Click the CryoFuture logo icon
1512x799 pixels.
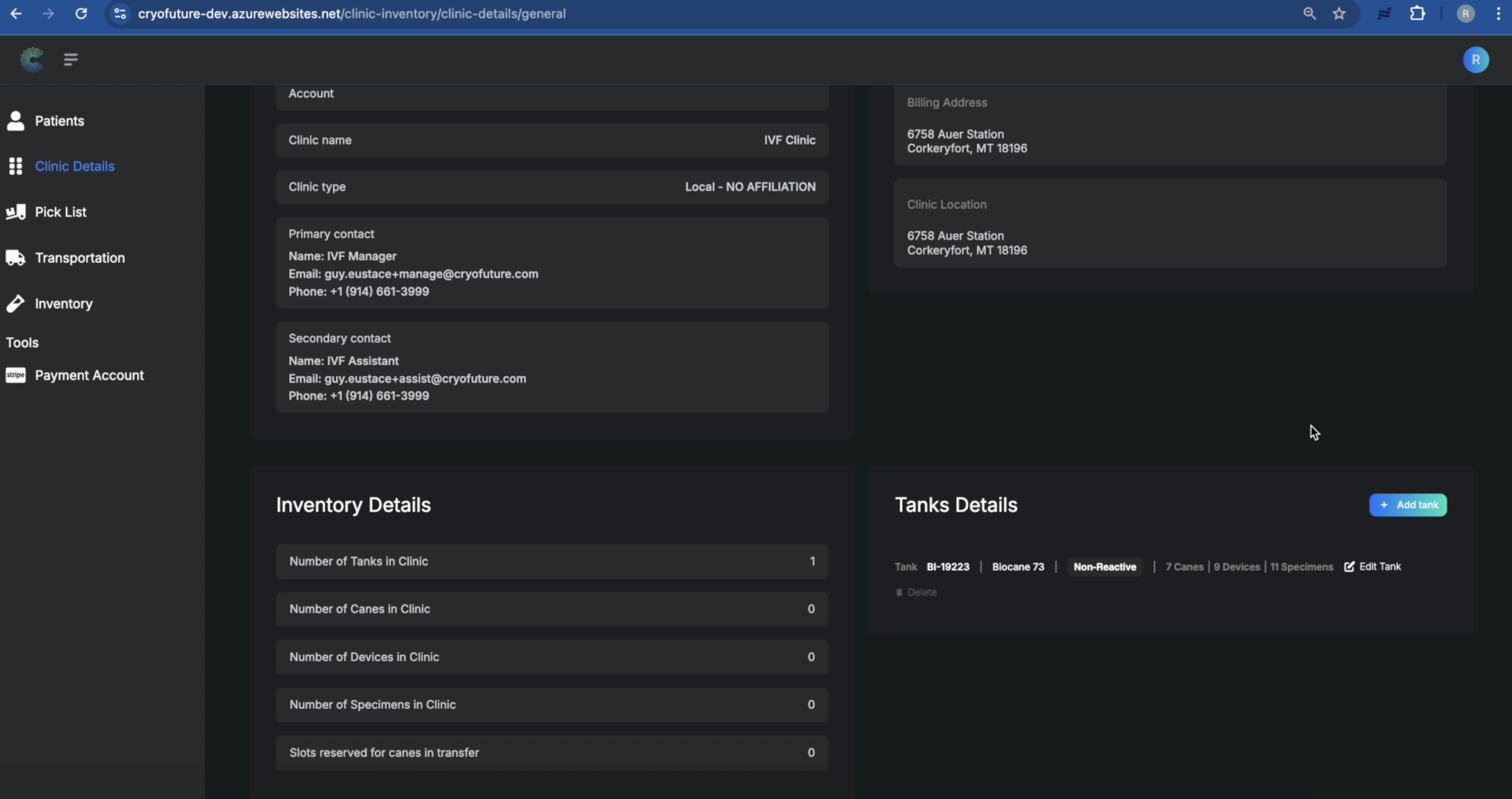click(x=32, y=59)
